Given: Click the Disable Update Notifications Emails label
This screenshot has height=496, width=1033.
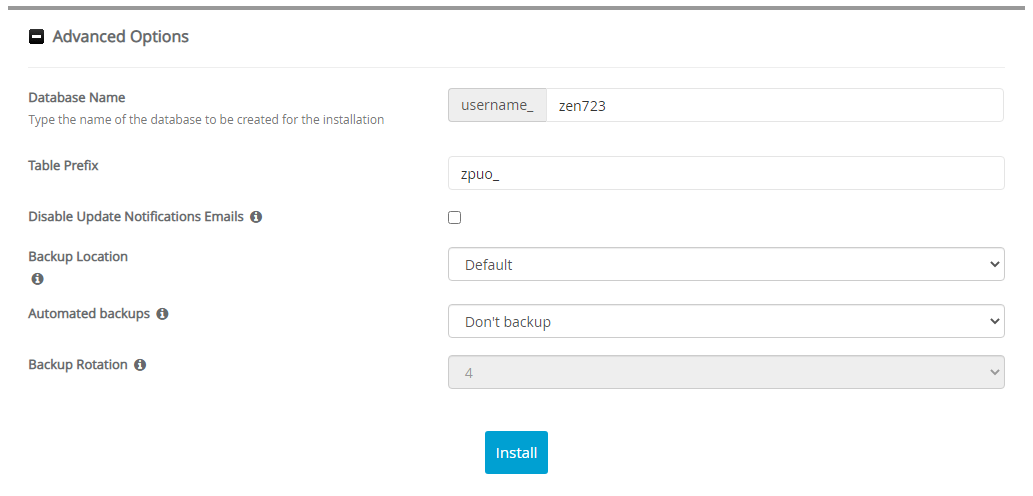Looking at the screenshot, I should pos(135,216).
